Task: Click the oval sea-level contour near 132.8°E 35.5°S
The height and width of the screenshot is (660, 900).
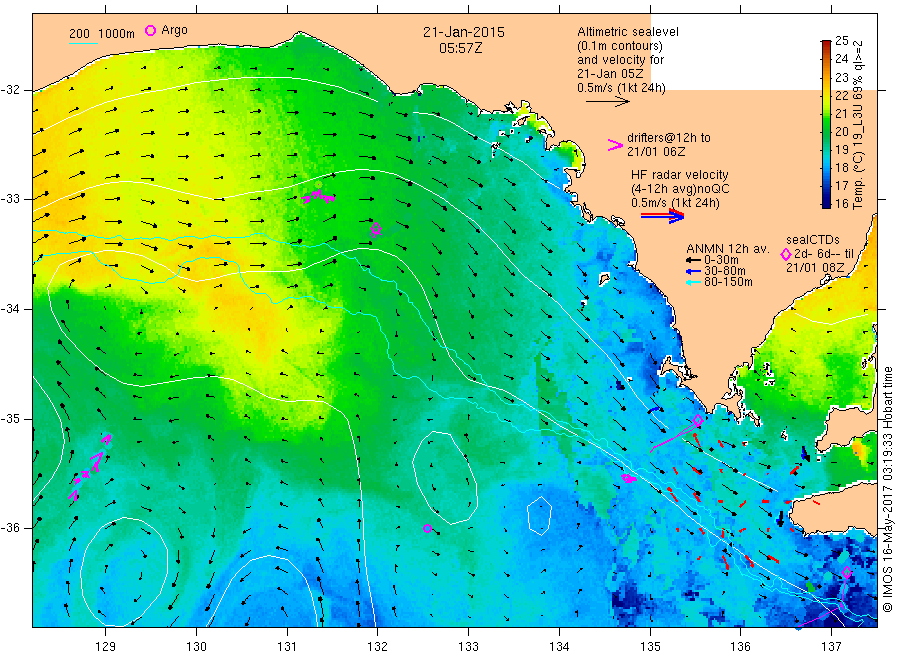Action: click(445, 477)
